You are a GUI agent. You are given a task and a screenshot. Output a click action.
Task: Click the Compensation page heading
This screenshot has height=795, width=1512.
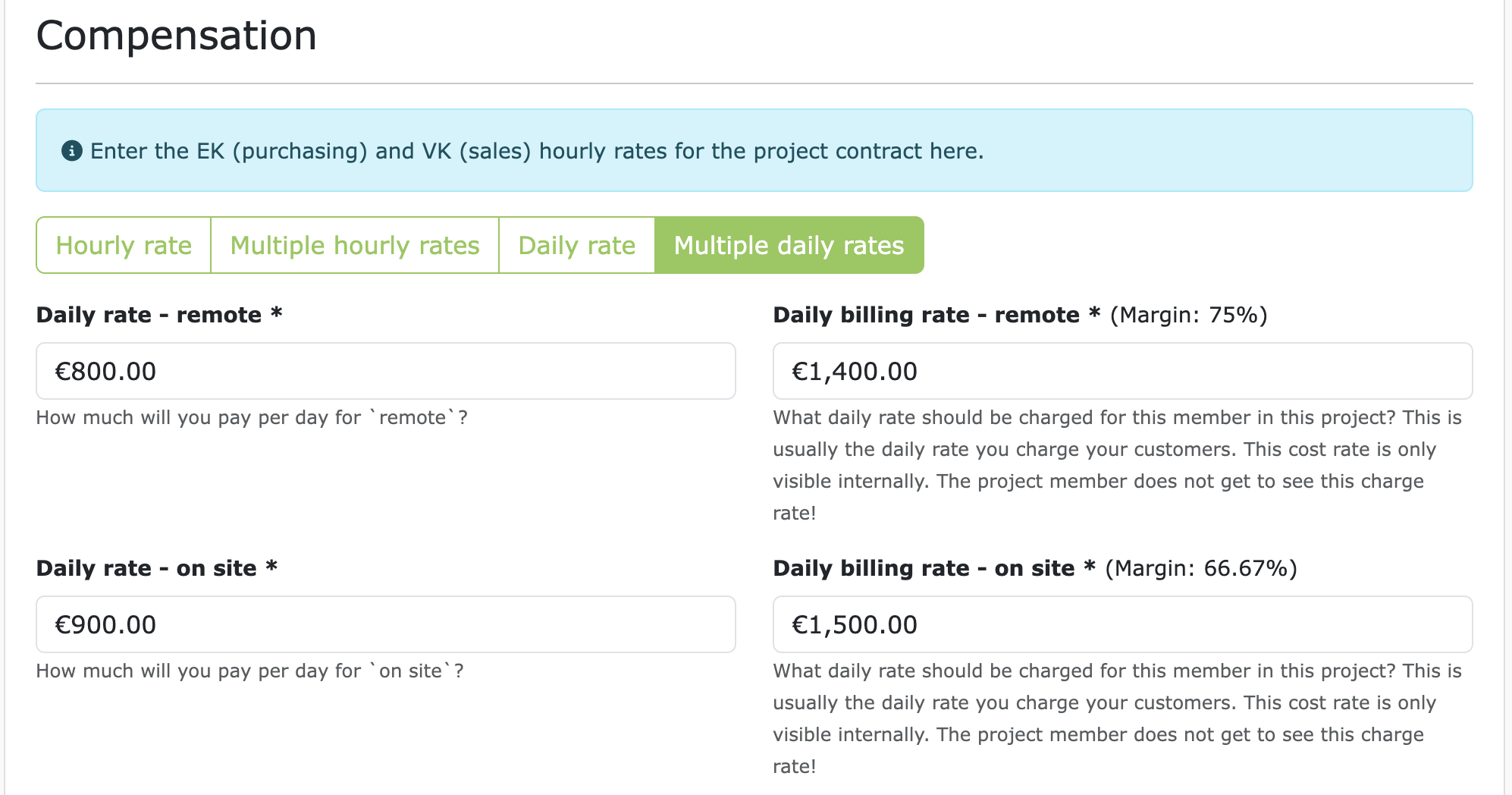(177, 35)
